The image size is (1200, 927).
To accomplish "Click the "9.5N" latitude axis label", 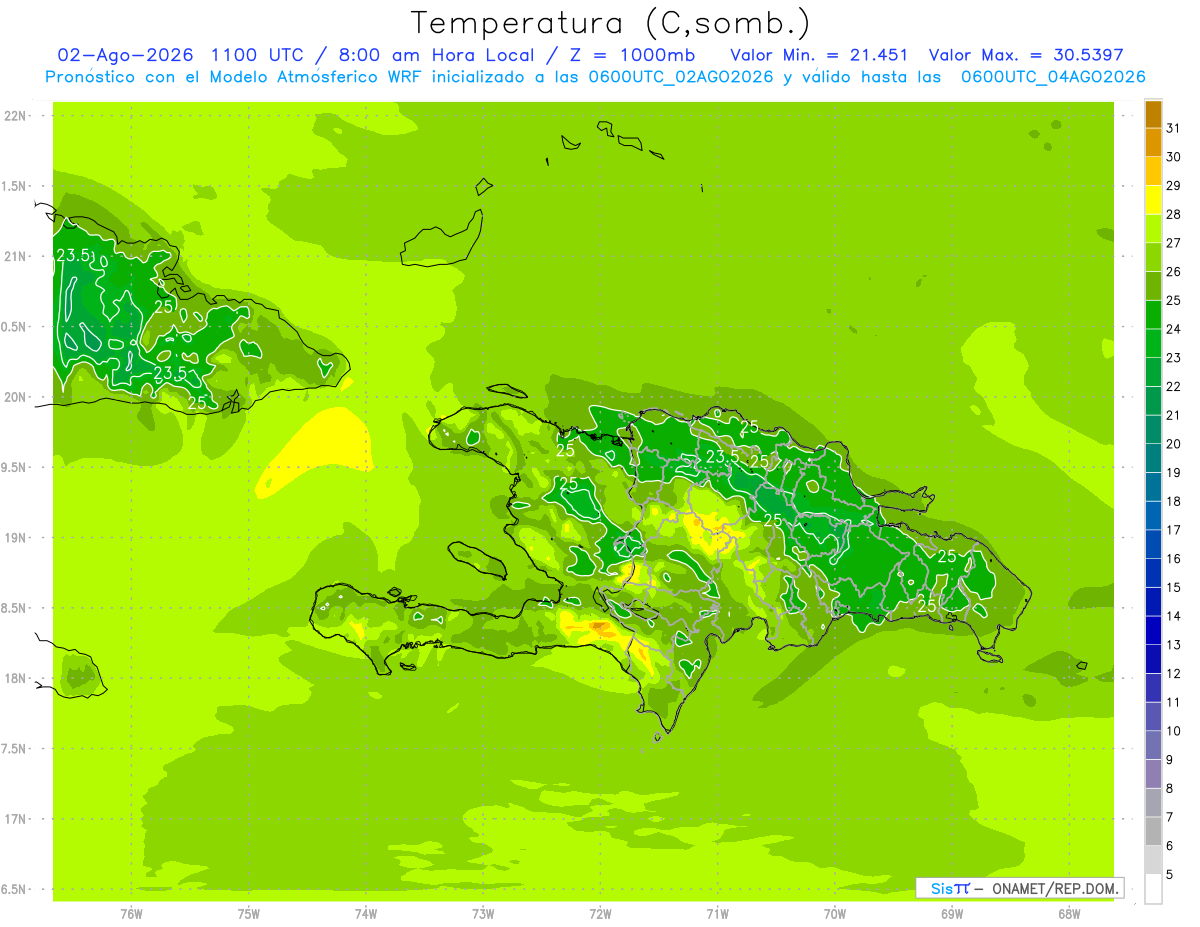I will 15,468.
